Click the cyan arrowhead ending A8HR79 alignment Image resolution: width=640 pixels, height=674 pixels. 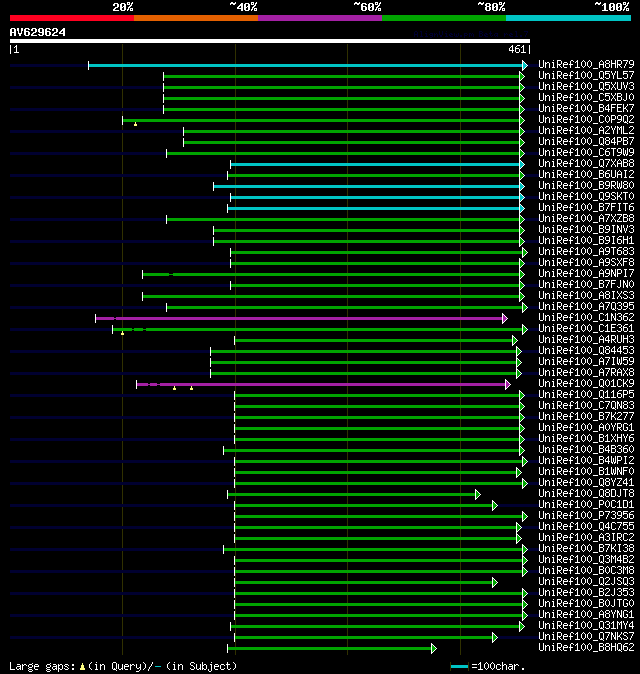(525, 65)
